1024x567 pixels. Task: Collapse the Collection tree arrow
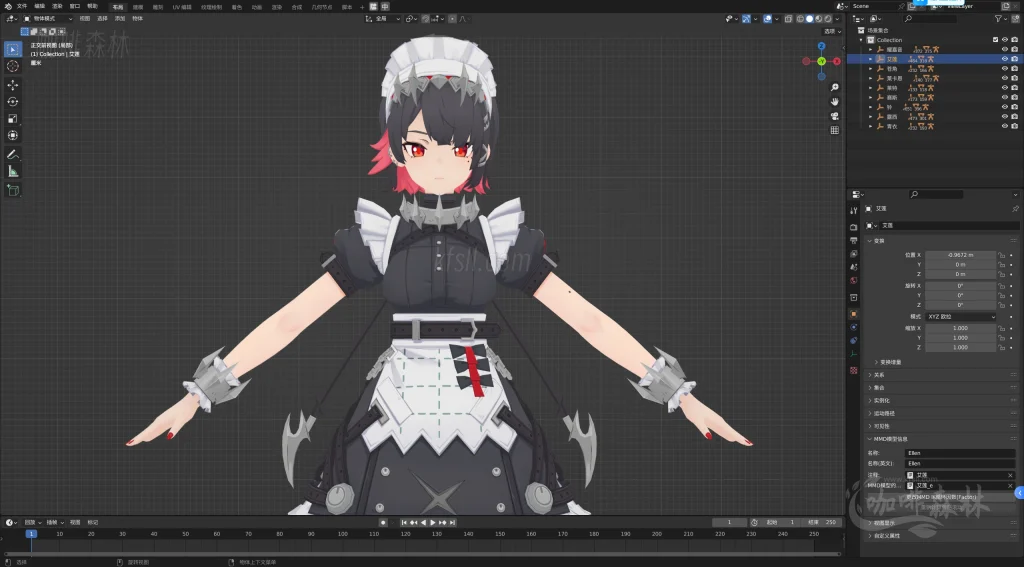pos(862,40)
